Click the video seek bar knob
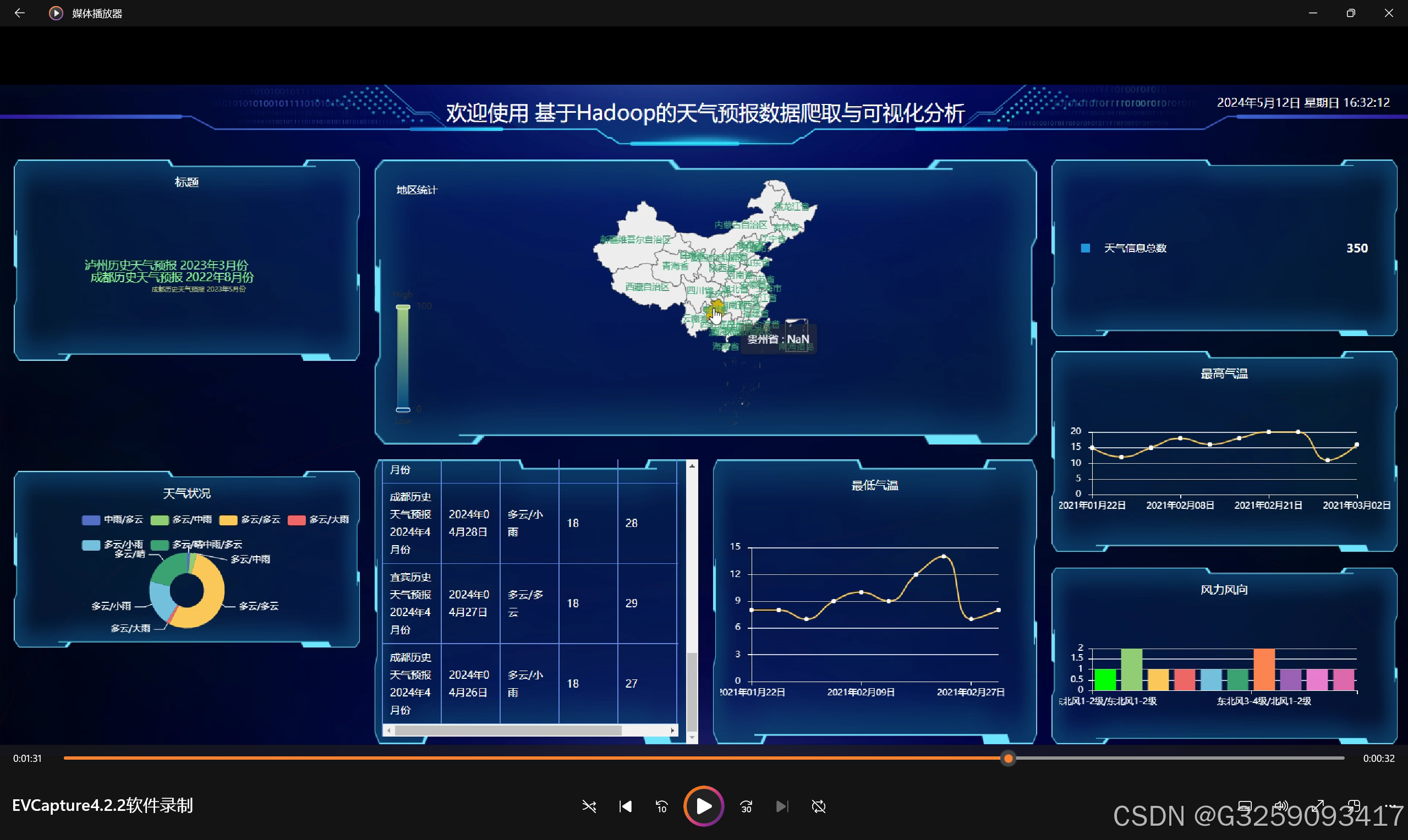 (1008, 758)
